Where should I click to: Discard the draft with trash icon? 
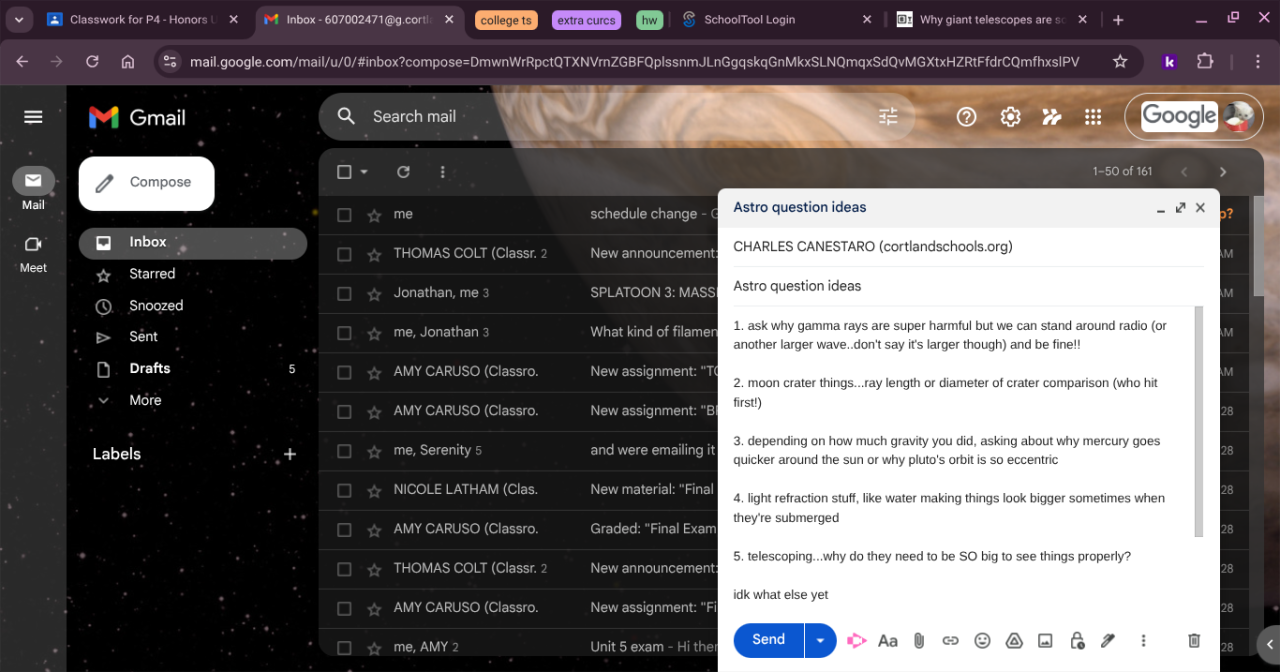click(1193, 641)
